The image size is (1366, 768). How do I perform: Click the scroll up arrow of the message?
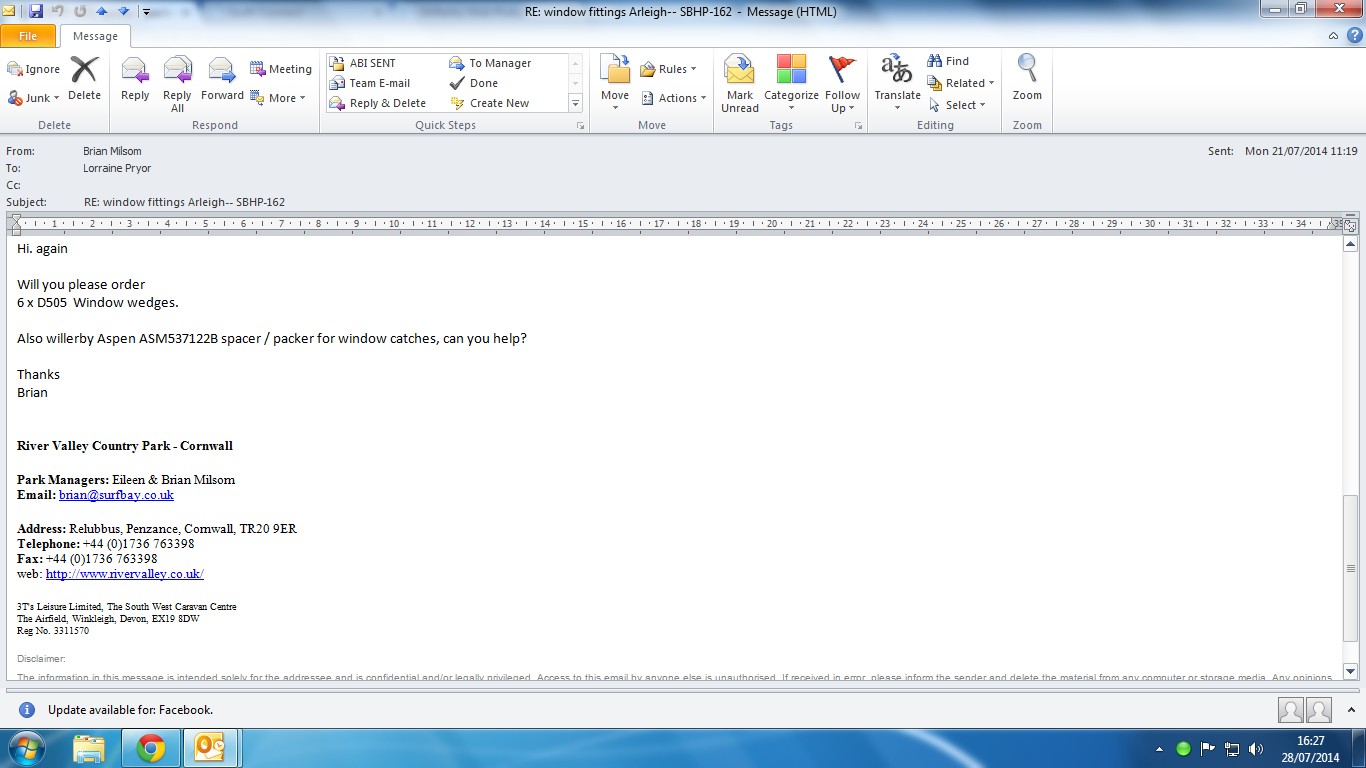pyautogui.click(x=1351, y=243)
